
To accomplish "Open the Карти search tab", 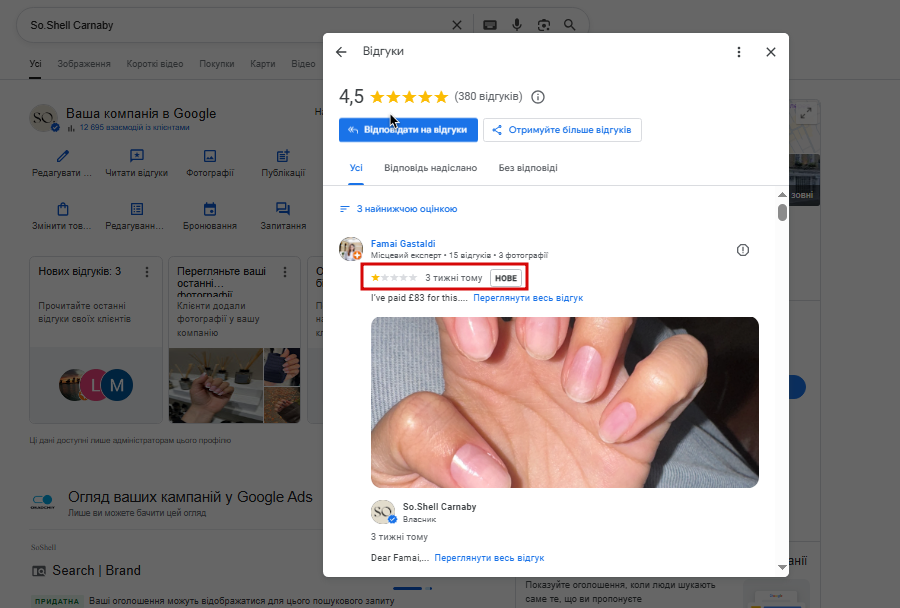I will (263, 64).
